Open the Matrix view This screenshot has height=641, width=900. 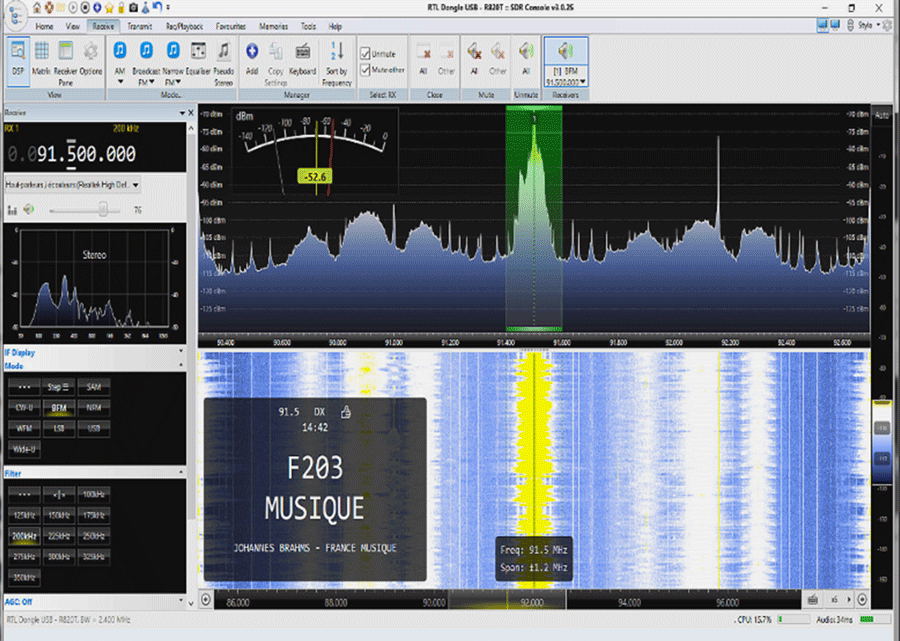pos(41,58)
